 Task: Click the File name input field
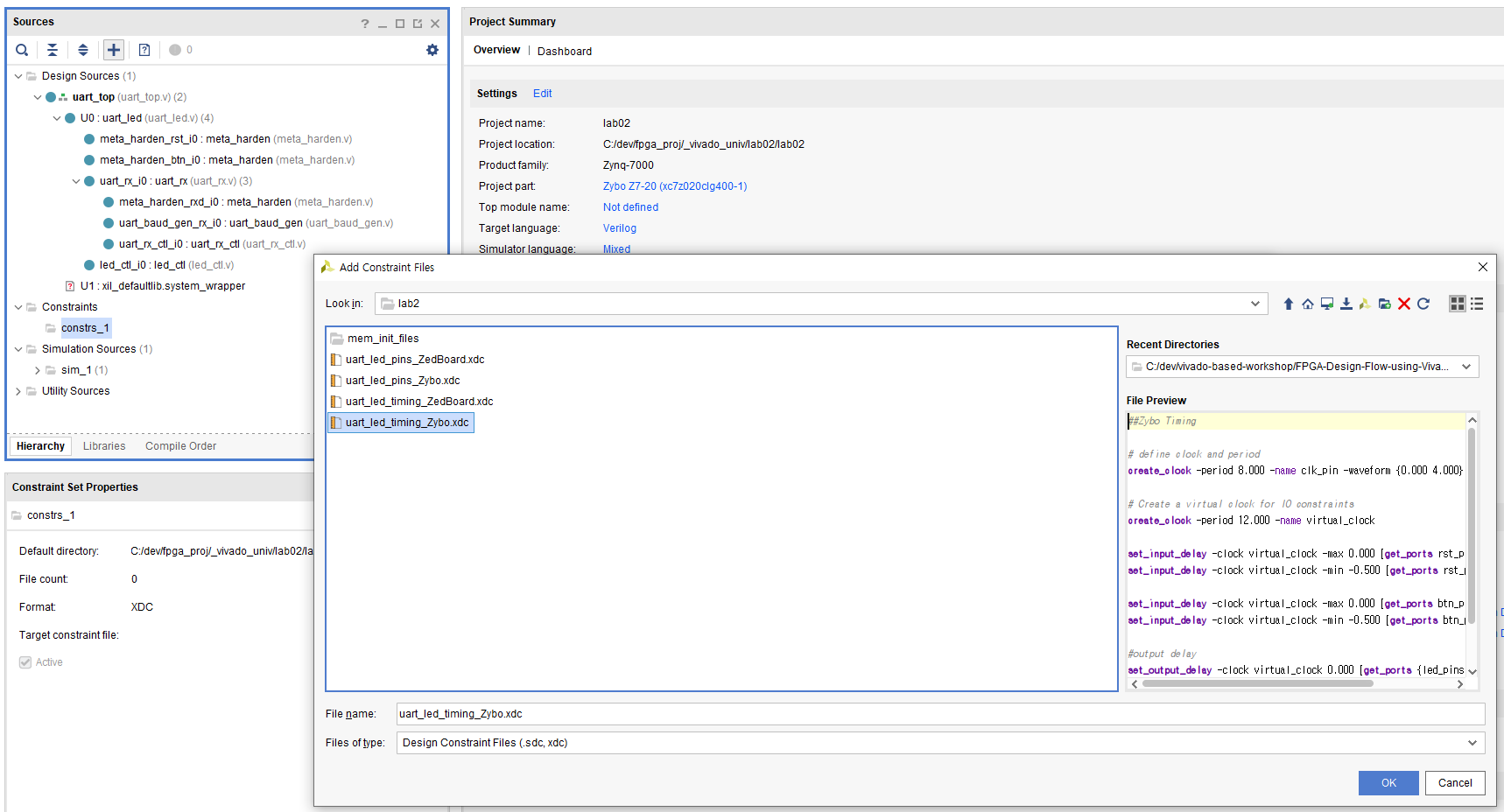point(941,714)
